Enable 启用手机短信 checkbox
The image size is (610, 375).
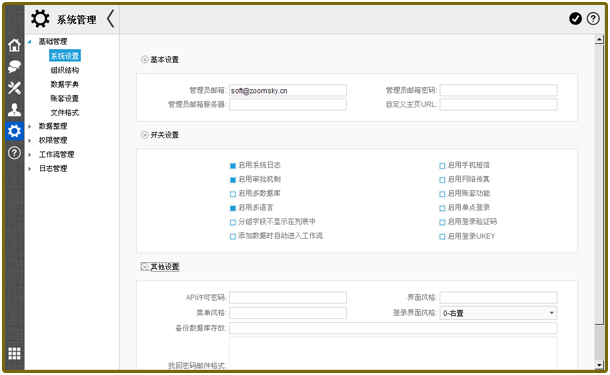pyautogui.click(x=442, y=166)
